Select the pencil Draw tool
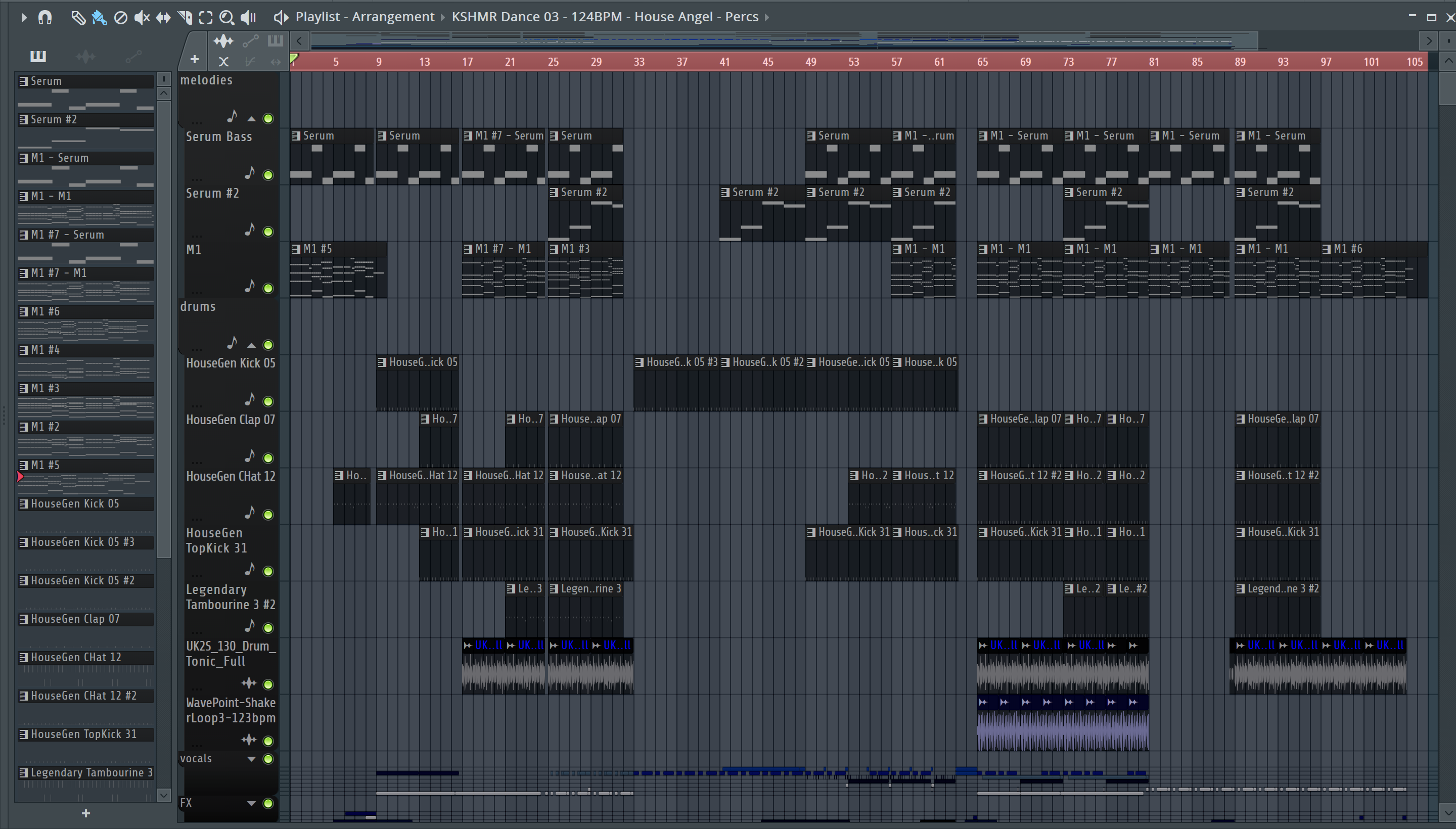The height and width of the screenshot is (829, 1456). click(78, 18)
